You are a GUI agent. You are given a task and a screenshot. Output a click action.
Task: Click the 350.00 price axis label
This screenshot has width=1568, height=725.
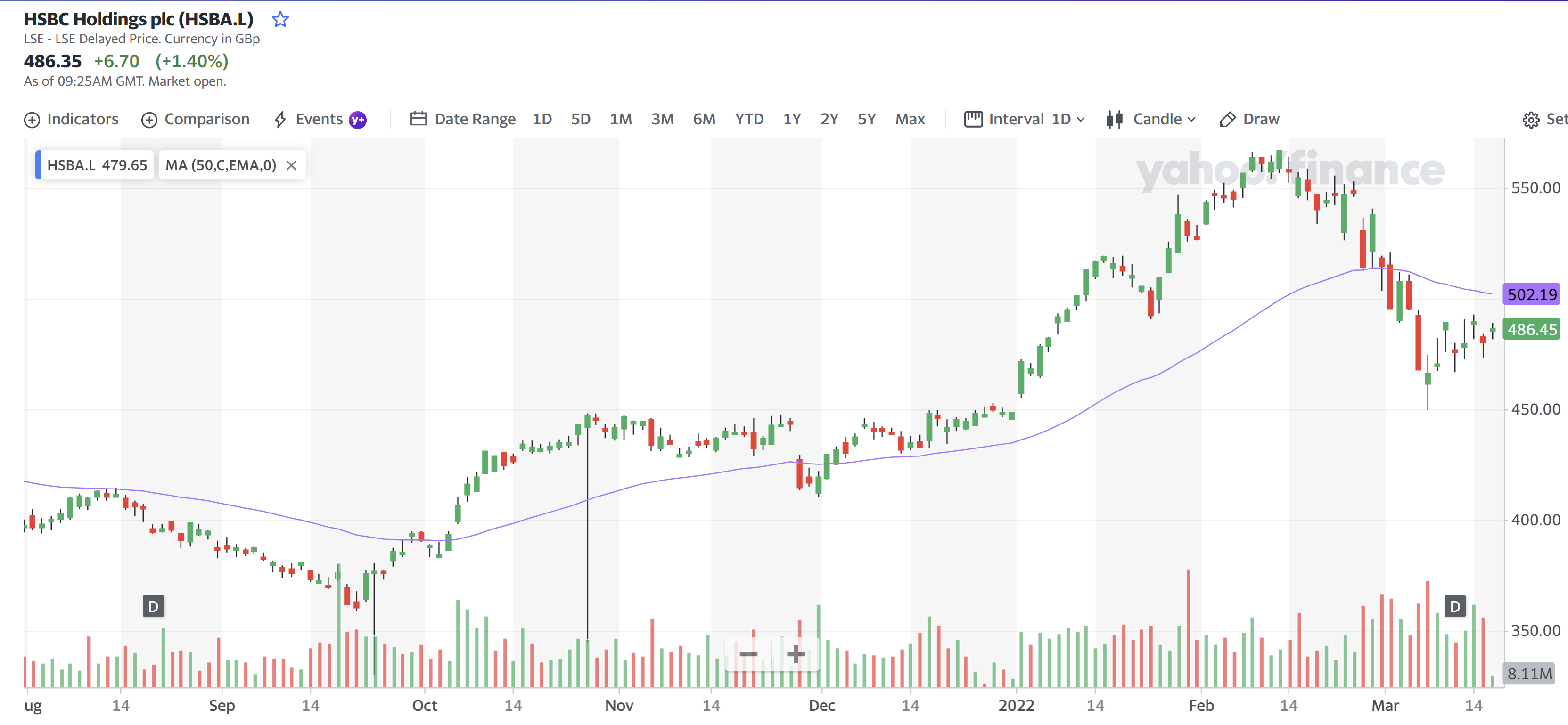pos(1535,631)
